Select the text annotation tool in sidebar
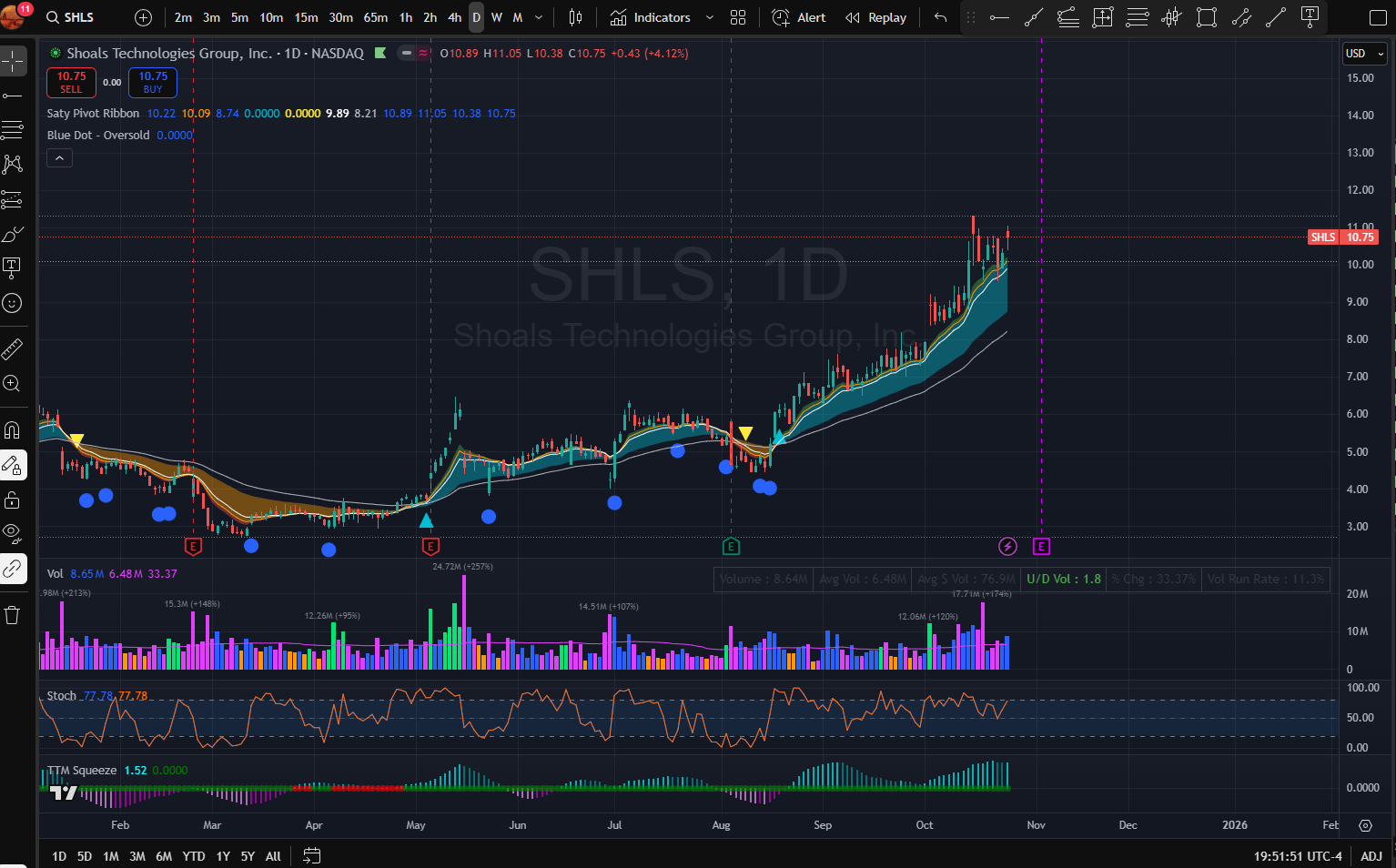The width and height of the screenshot is (1396, 868). tap(13, 268)
